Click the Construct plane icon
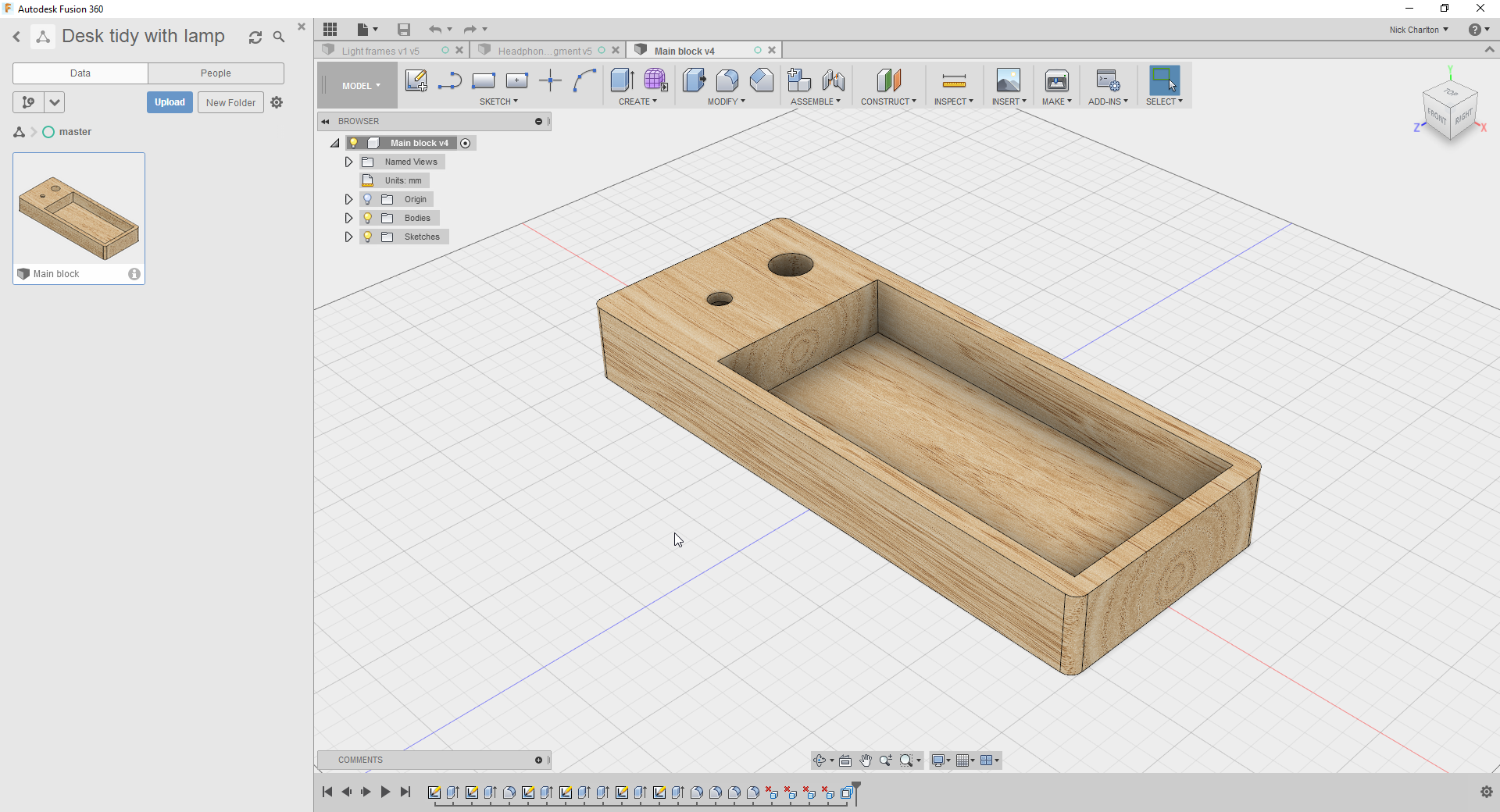This screenshot has width=1500, height=812. (x=888, y=80)
